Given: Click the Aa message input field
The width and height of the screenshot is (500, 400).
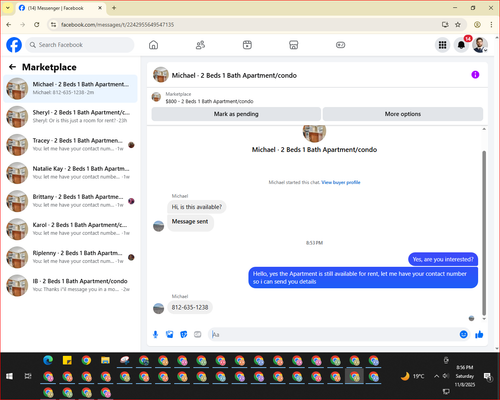Looking at the screenshot, I should click(333, 334).
